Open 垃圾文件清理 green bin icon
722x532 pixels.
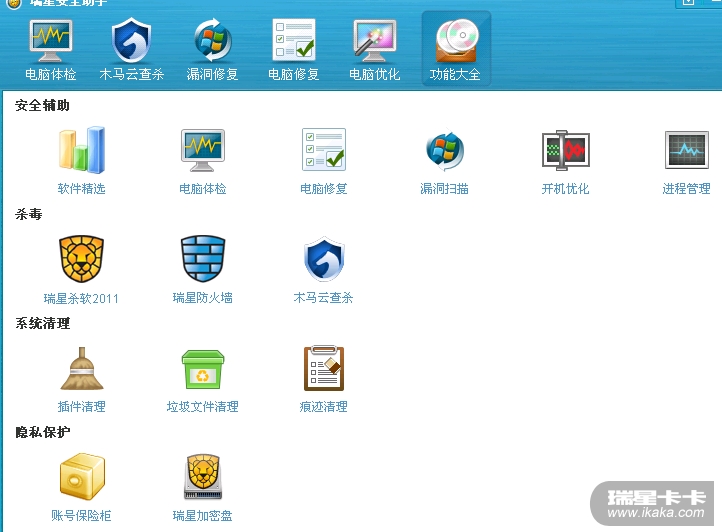203,369
